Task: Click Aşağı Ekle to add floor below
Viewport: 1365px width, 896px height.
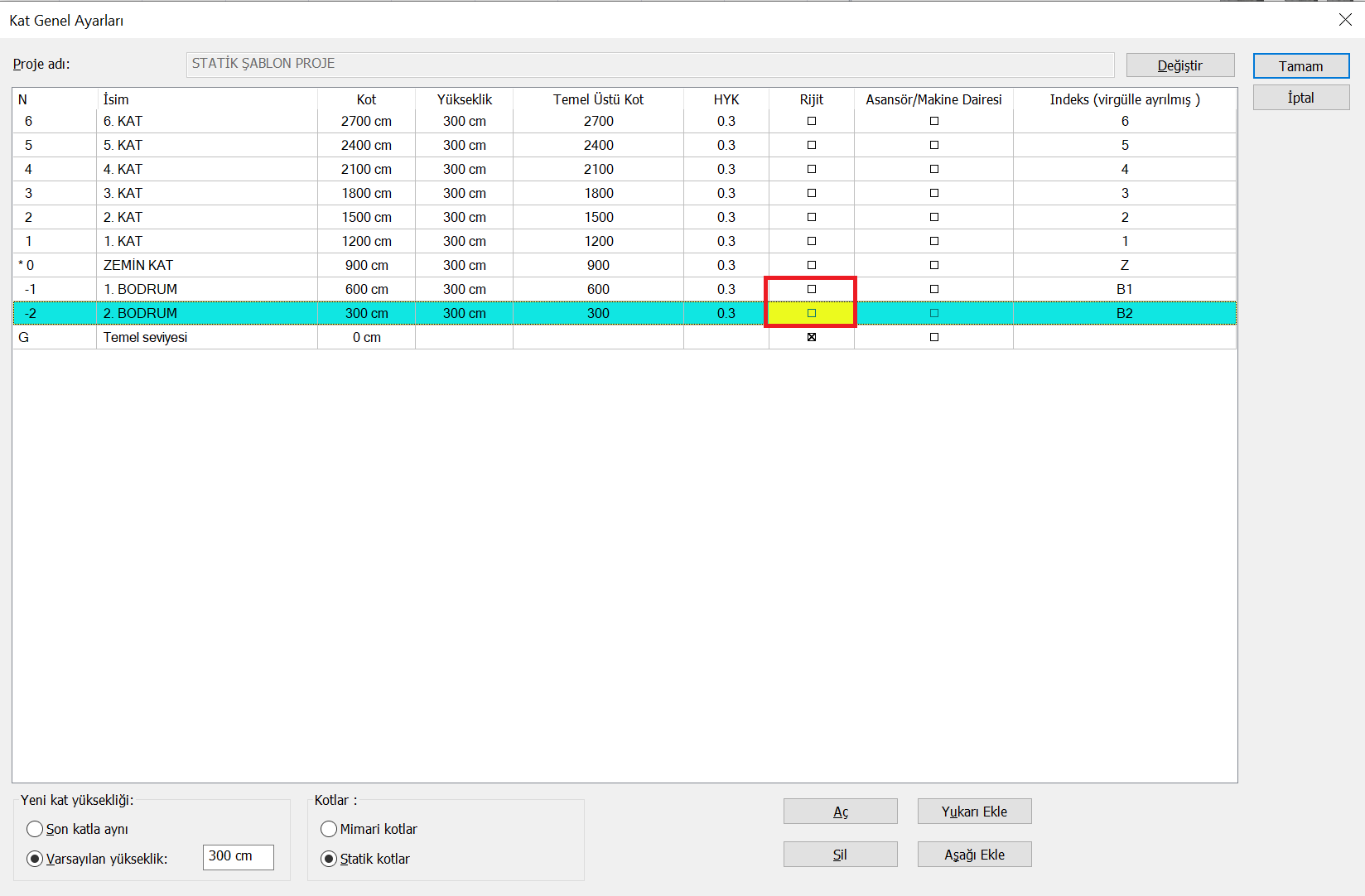Action: pos(974,855)
